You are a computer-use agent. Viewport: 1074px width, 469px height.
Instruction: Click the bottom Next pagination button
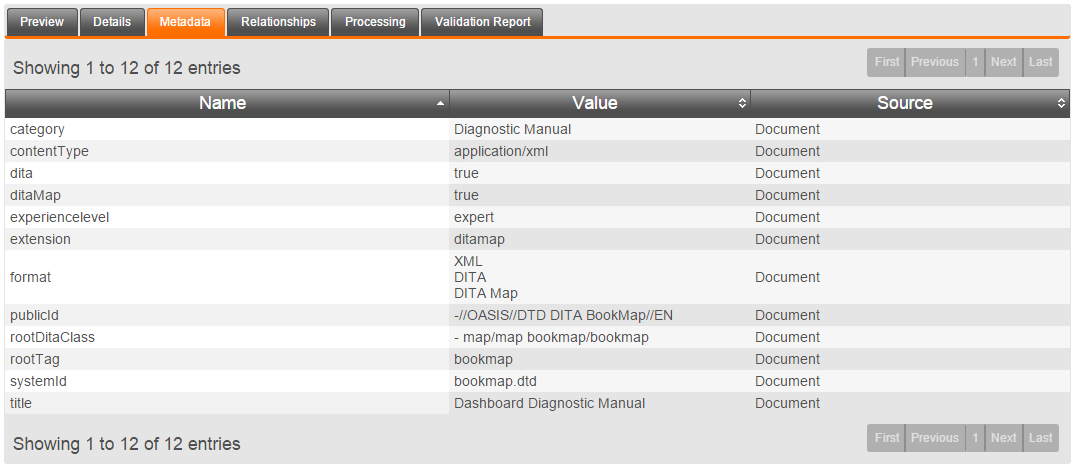click(x=1004, y=438)
